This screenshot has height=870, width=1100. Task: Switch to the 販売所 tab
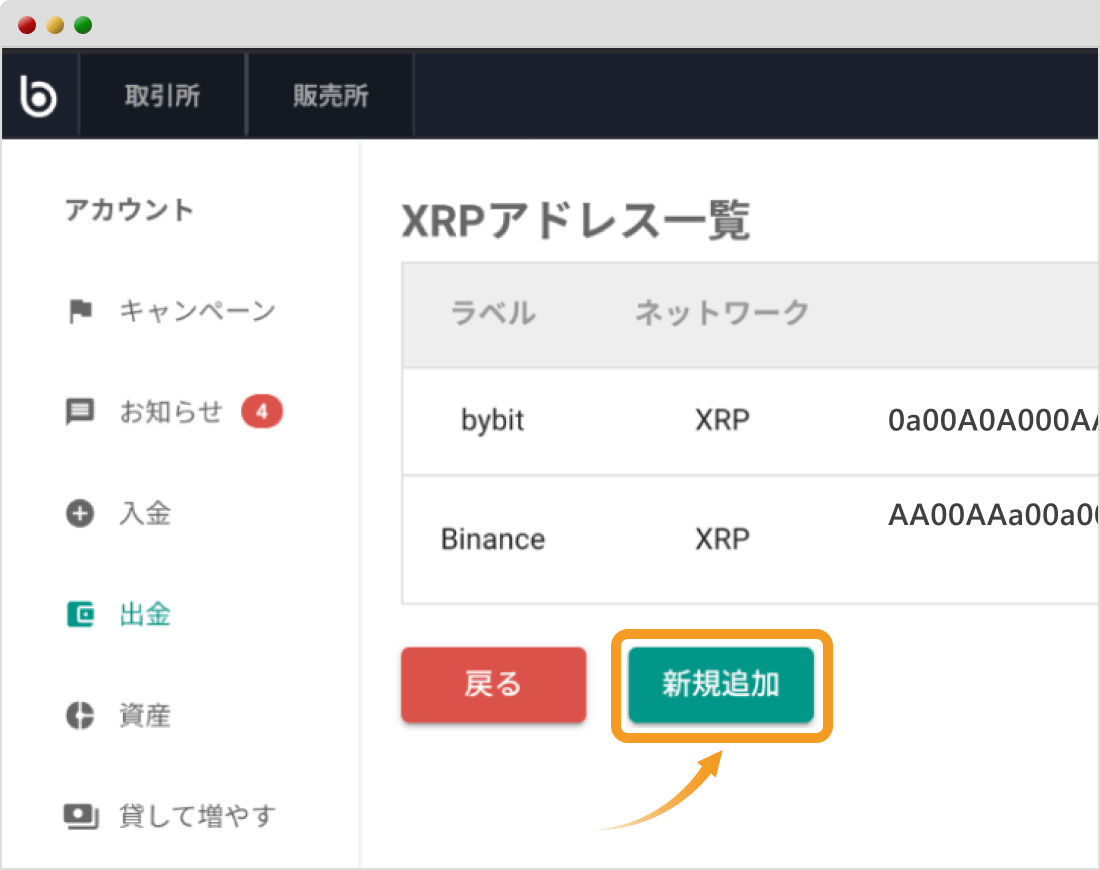[331, 94]
